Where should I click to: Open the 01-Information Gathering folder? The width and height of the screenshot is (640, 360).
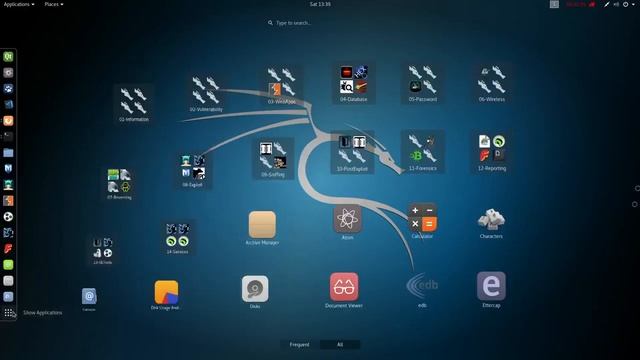pyautogui.click(x=134, y=104)
